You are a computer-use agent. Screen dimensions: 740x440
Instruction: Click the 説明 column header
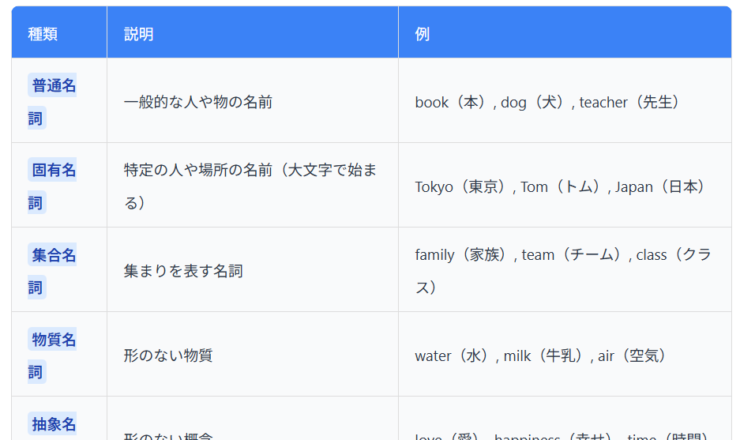[139, 34]
